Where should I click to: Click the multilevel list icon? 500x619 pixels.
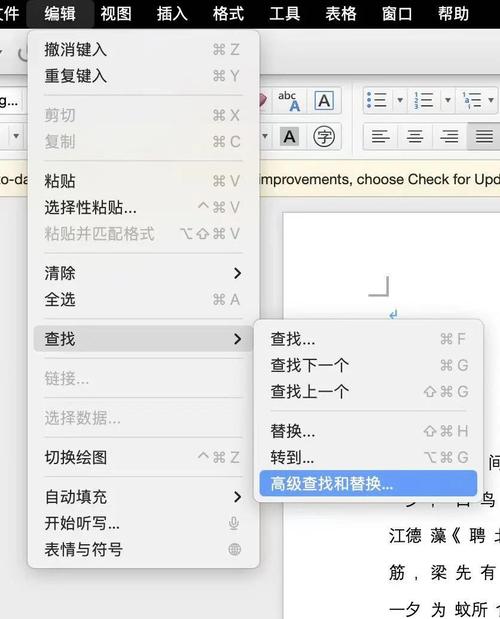[472, 100]
